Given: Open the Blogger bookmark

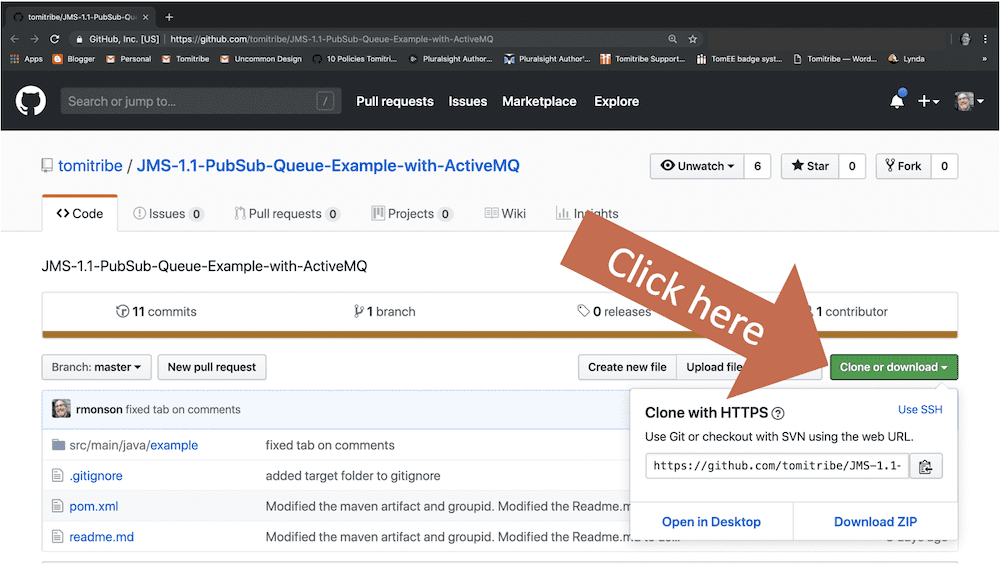Looking at the screenshot, I should coord(73,59).
